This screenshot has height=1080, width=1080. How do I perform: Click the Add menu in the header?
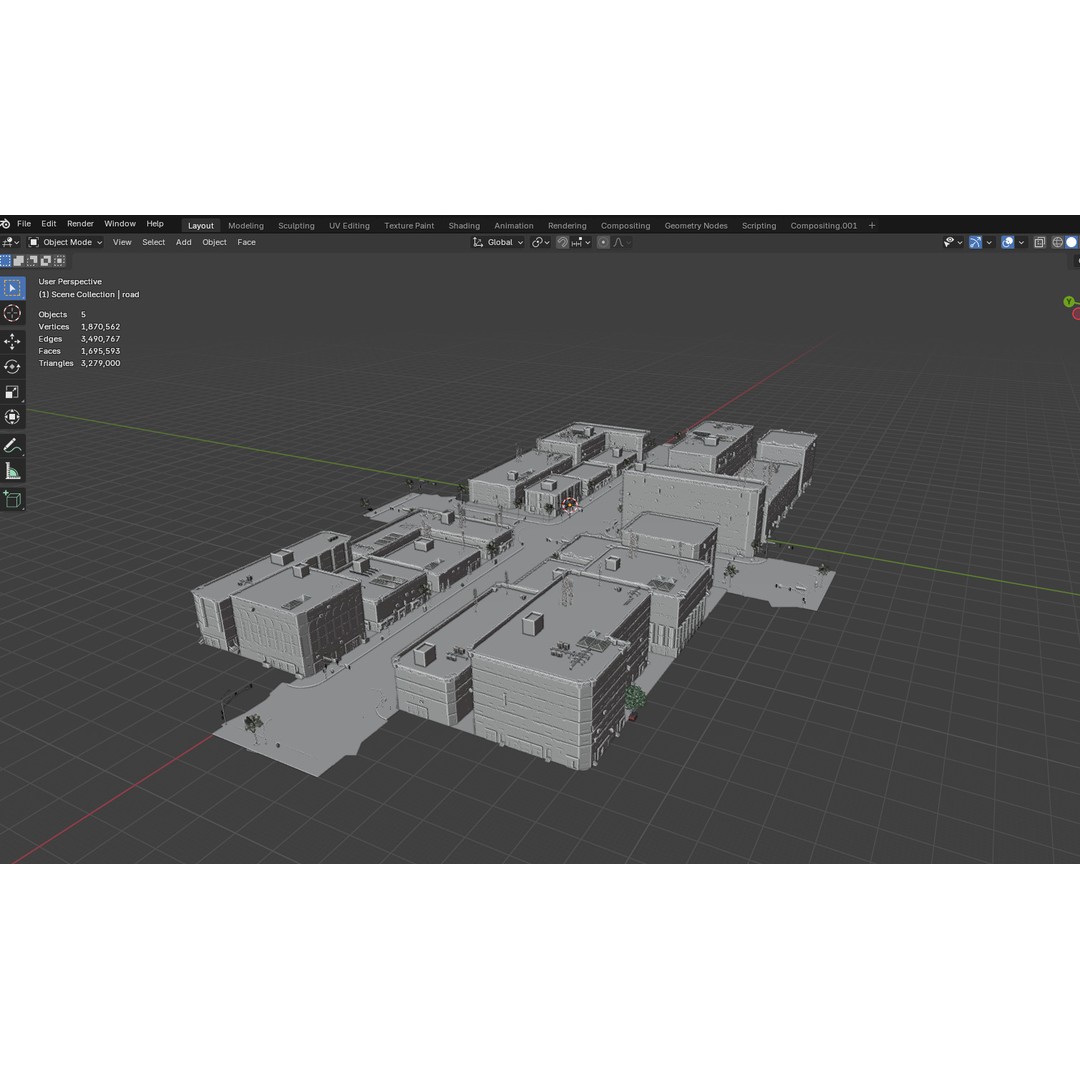[183, 242]
